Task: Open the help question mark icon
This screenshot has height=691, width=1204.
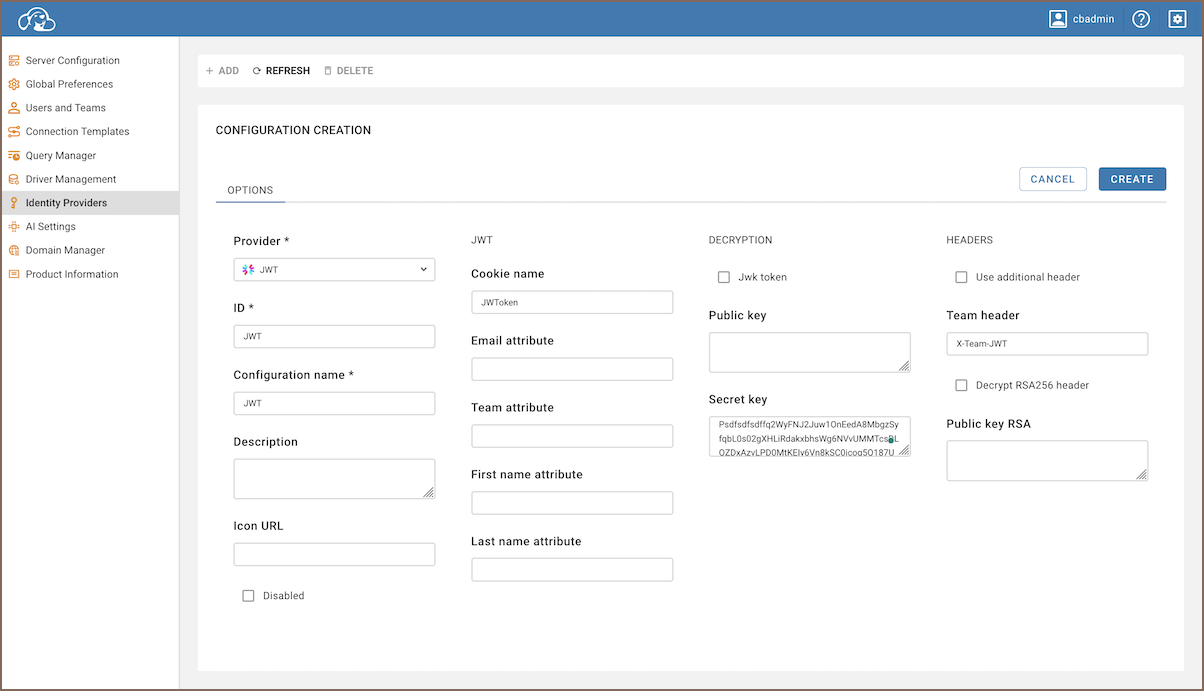Action: point(1141,19)
